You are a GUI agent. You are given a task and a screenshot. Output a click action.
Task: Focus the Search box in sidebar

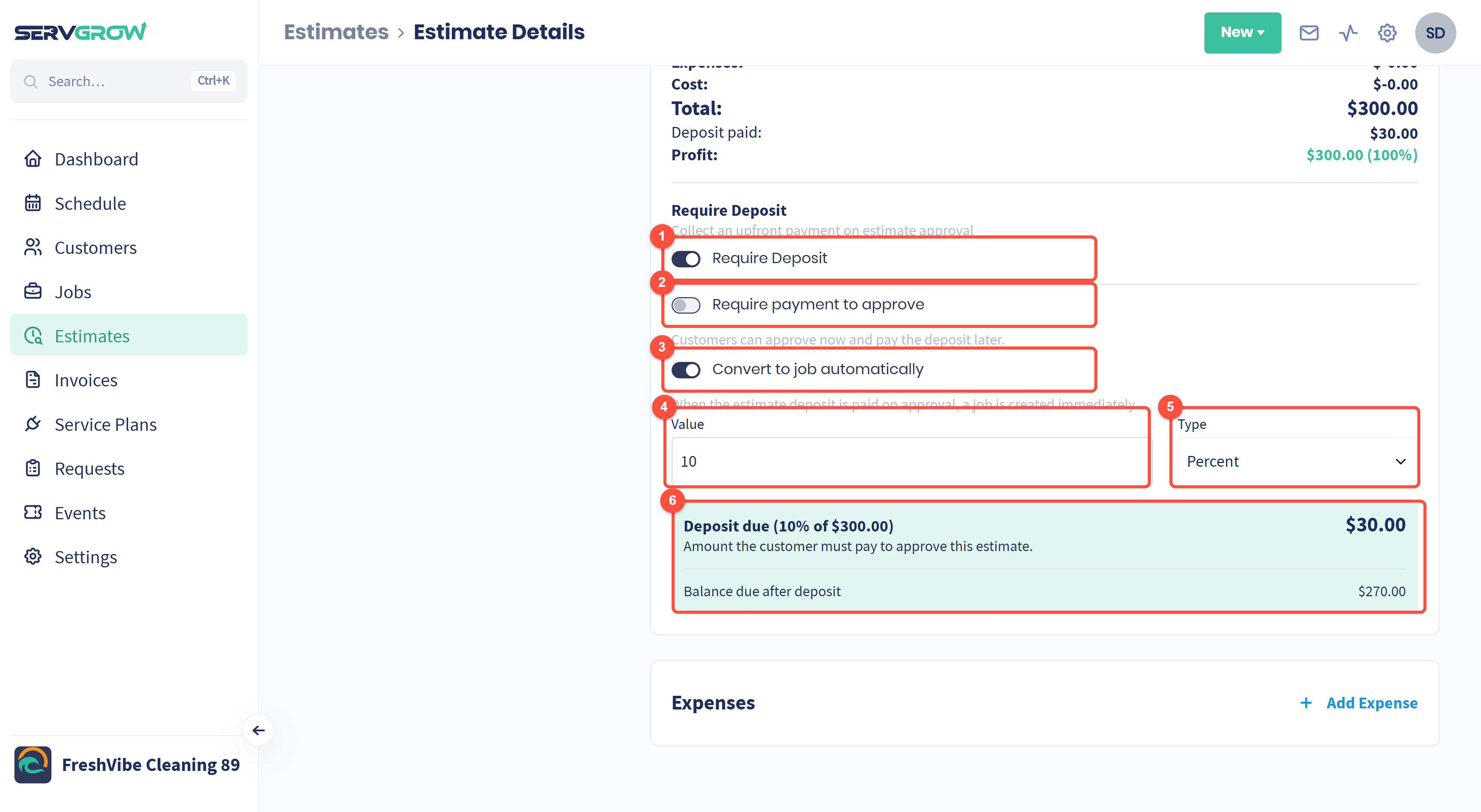pyautogui.click(x=129, y=81)
